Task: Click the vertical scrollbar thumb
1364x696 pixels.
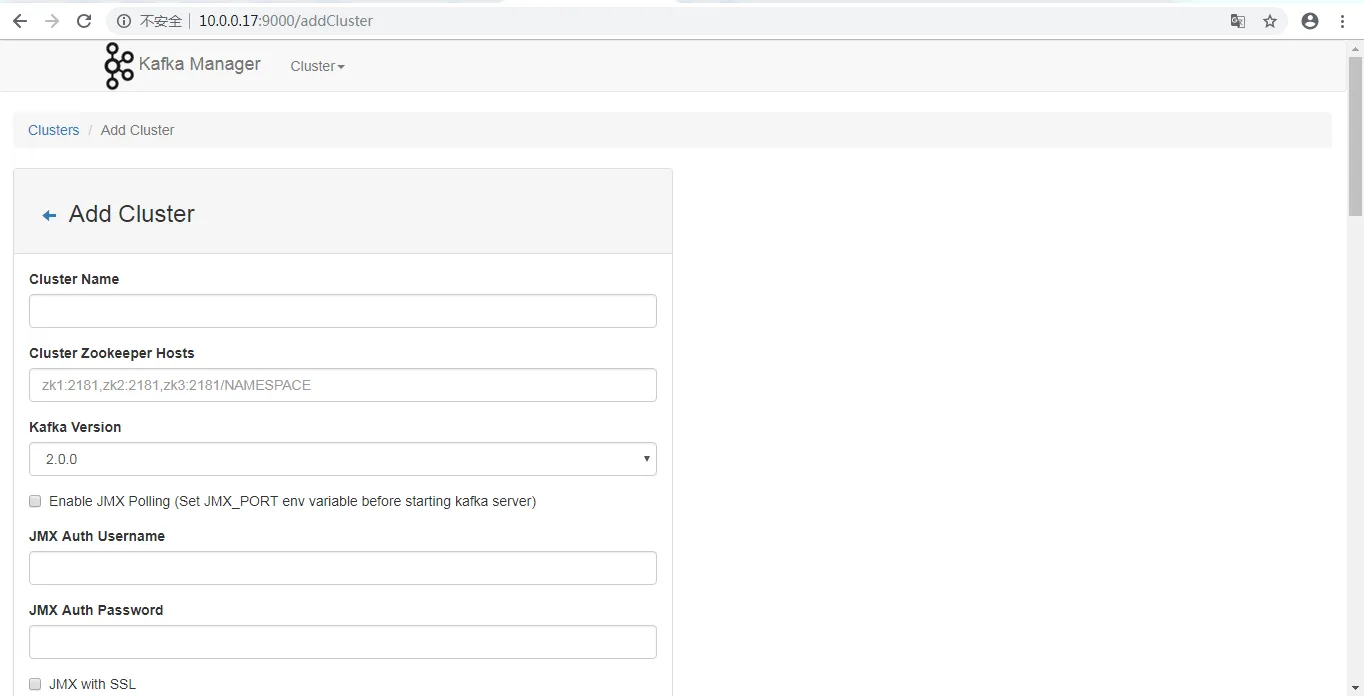Action: tap(1355, 136)
